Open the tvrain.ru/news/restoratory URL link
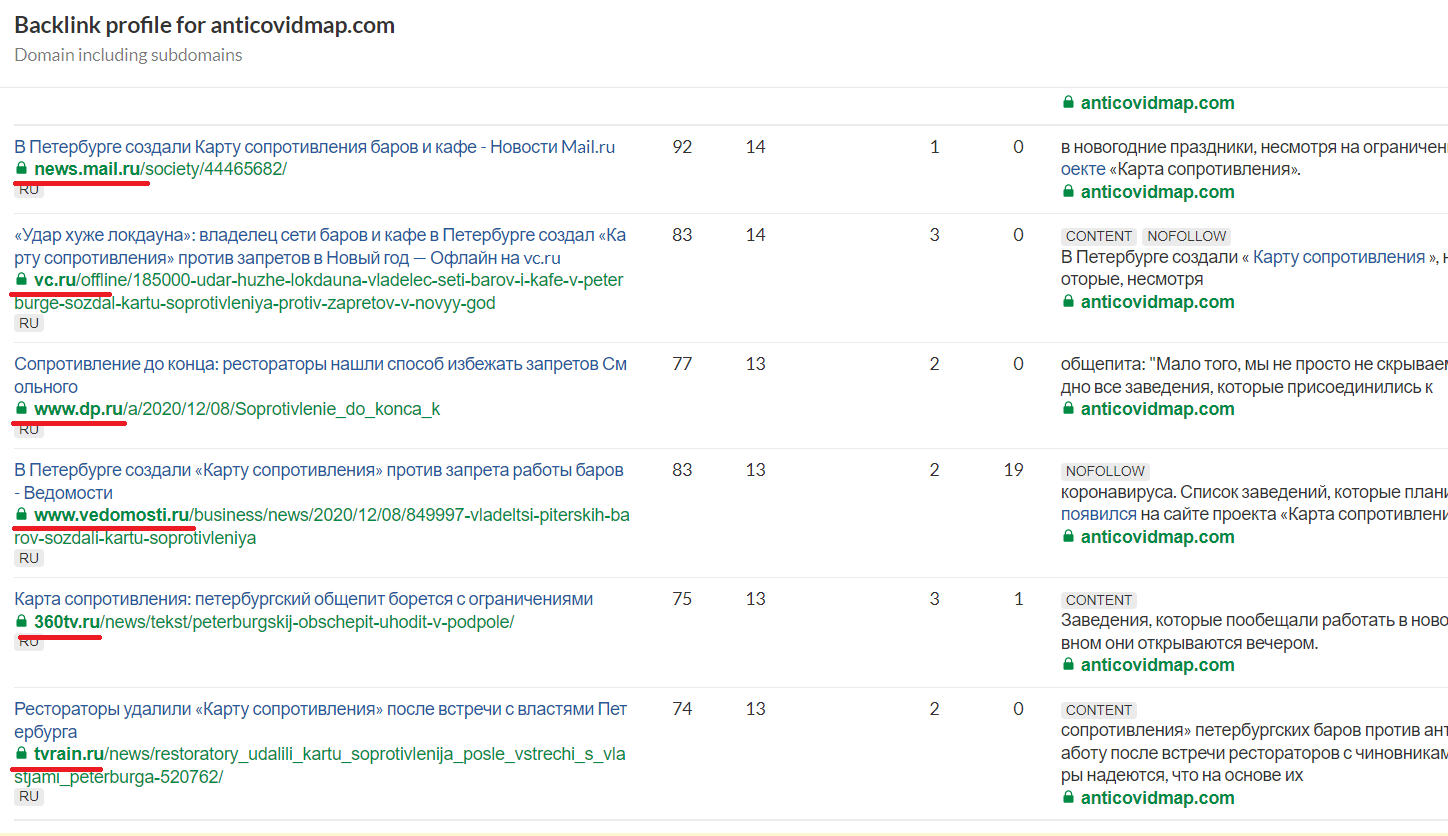Viewport: 1448px width, 836px height. click(x=320, y=765)
